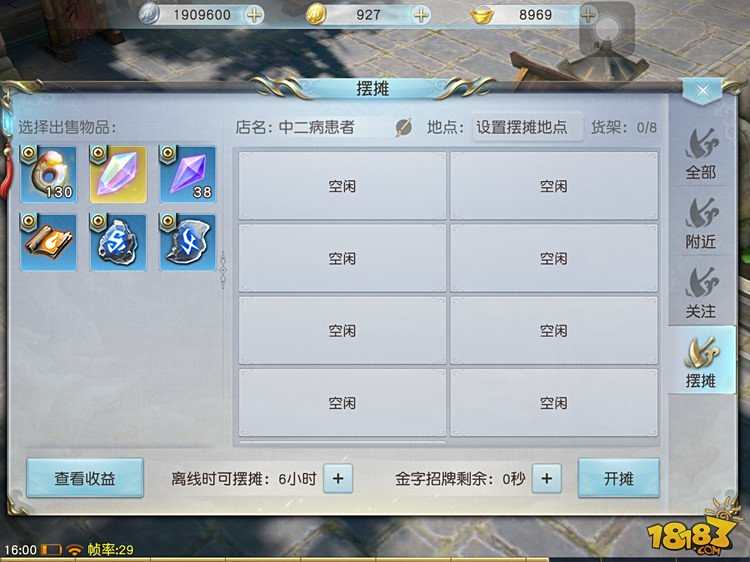Switch to the 全部 tab
The image size is (750, 562).
point(701,154)
